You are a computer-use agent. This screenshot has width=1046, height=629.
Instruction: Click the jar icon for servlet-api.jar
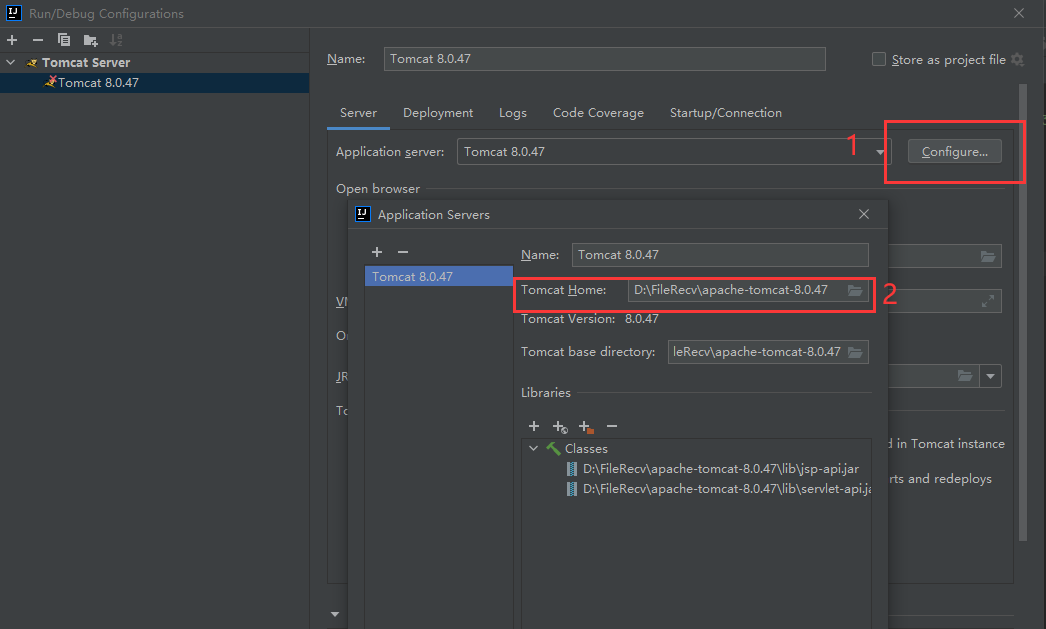point(572,489)
